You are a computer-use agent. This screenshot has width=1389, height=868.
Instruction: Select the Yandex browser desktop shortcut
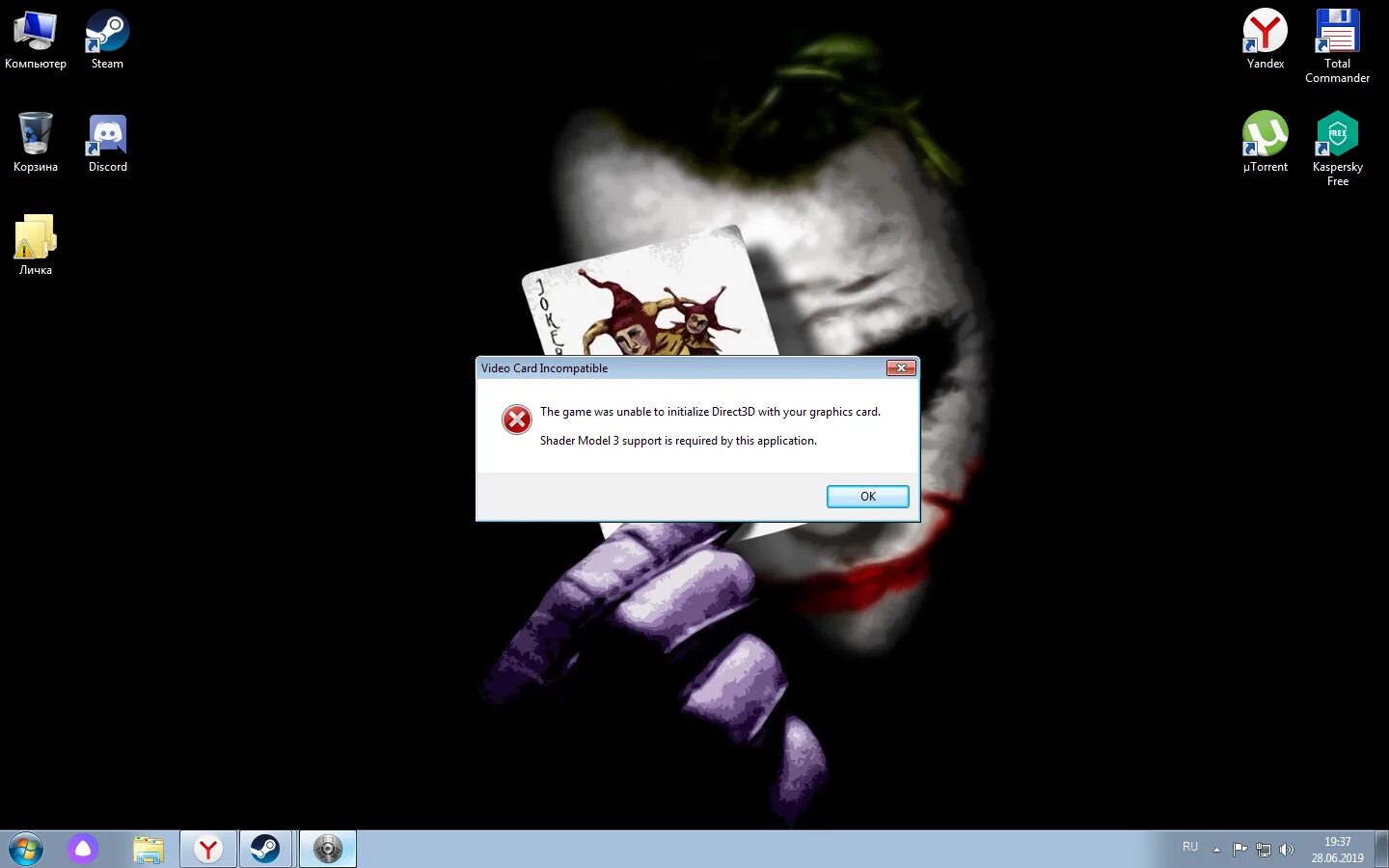[1265, 41]
